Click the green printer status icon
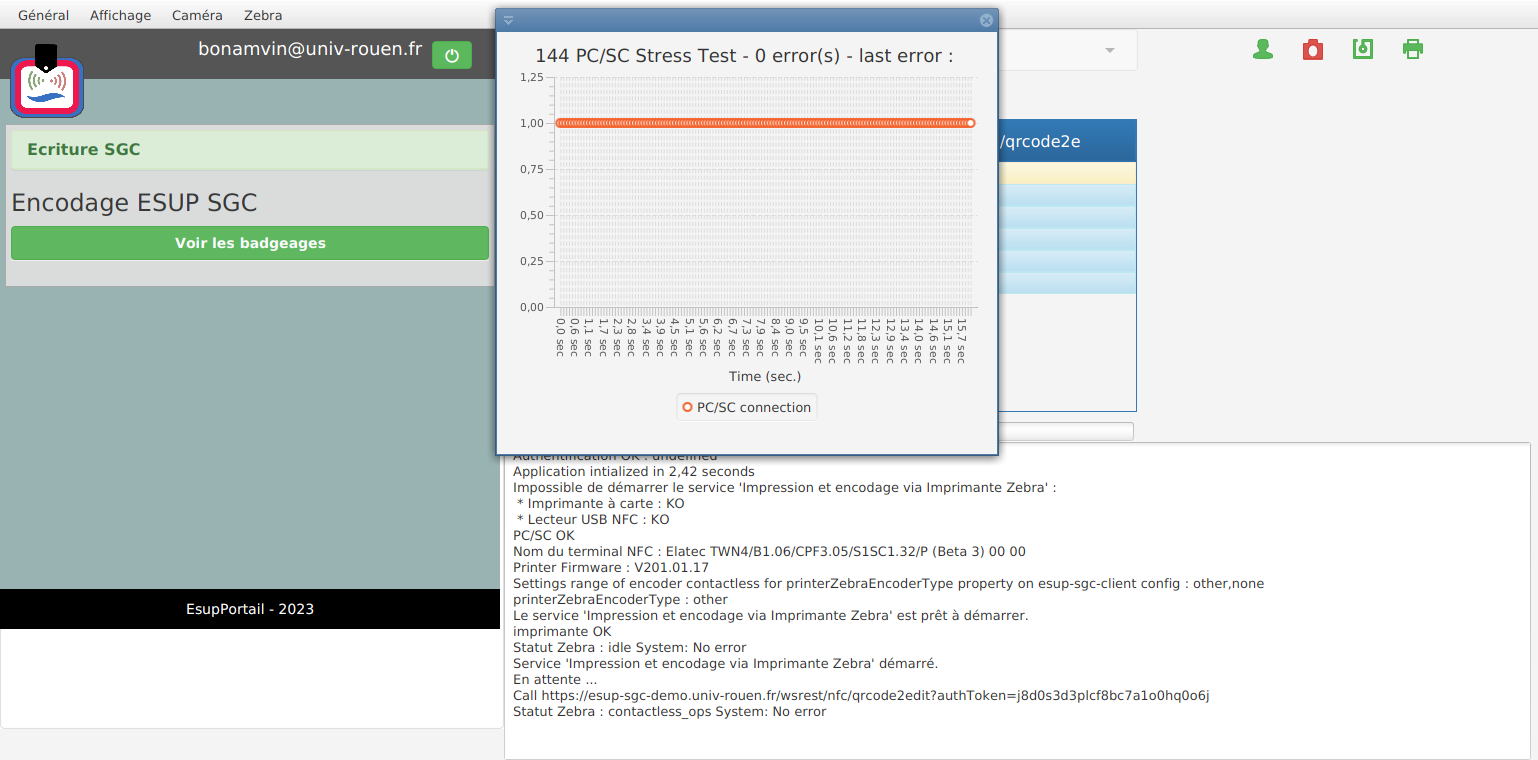This screenshot has width=1538, height=760. click(x=1412, y=49)
